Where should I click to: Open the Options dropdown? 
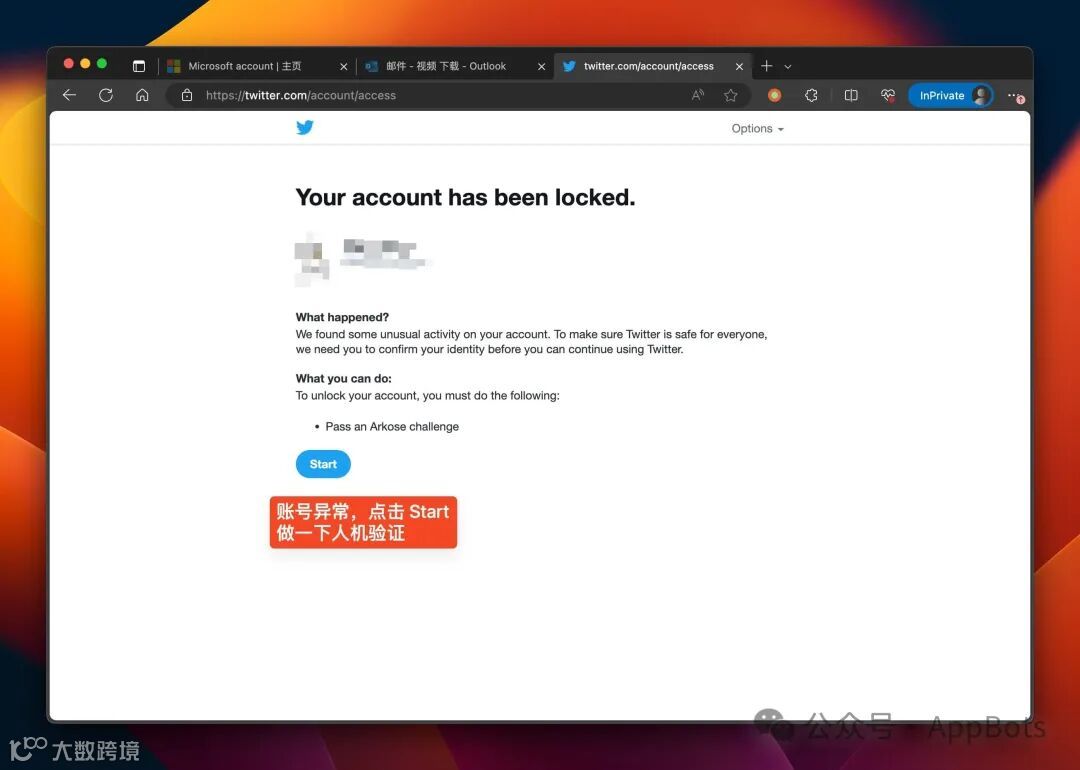[757, 129]
